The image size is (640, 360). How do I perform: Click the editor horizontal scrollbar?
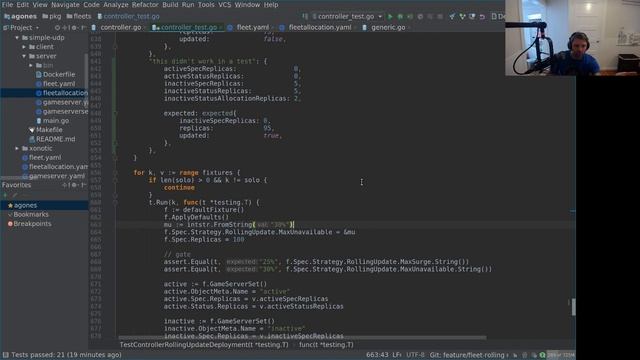[x=302, y=338]
